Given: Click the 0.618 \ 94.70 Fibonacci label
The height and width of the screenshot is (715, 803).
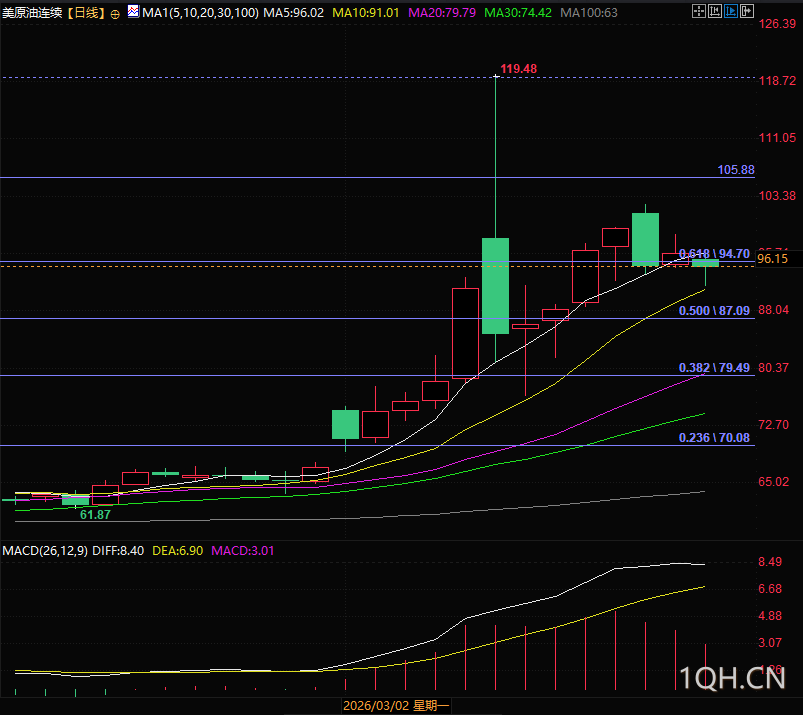Looking at the screenshot, I should pyautogui.click(x=714, y=254).
